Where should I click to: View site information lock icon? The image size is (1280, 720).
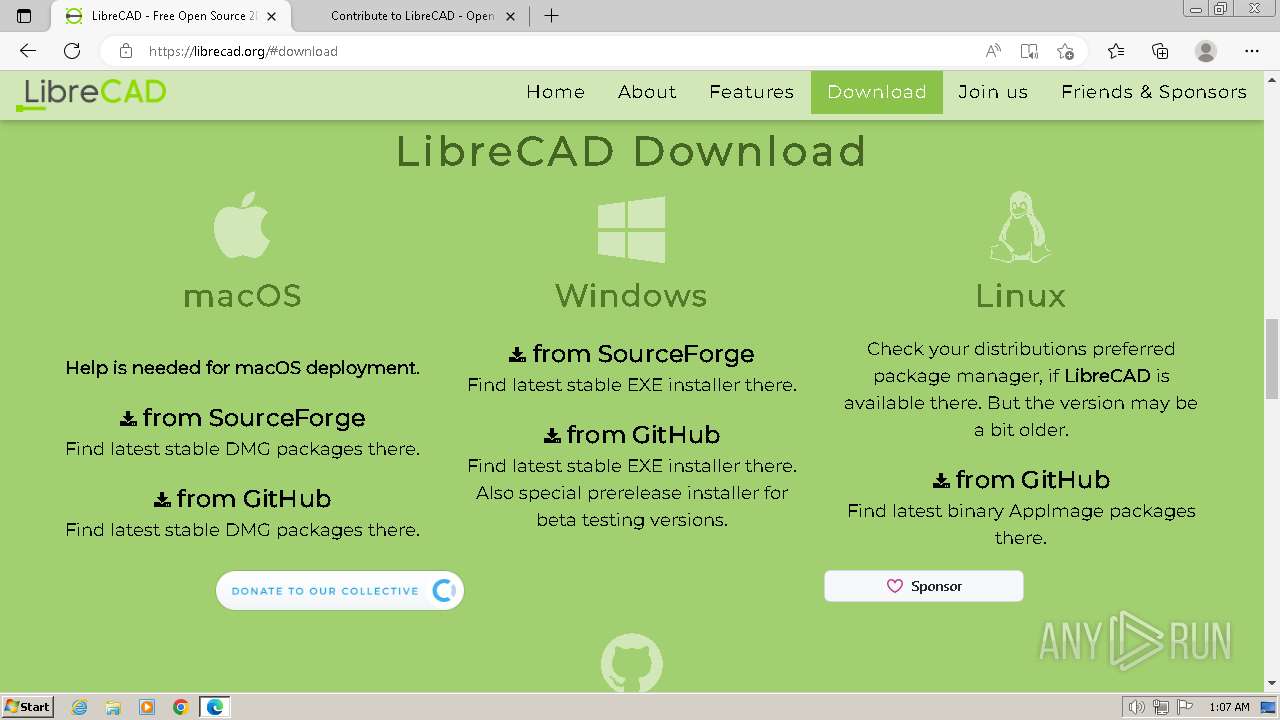125,51
